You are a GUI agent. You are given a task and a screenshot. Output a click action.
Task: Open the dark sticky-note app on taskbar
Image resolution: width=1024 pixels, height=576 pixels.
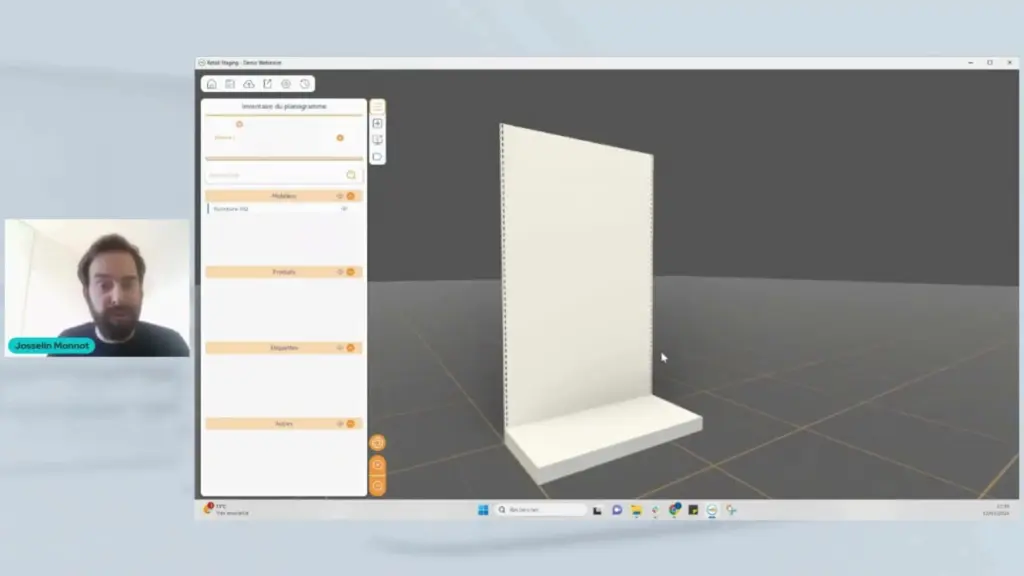click(693, 510)
